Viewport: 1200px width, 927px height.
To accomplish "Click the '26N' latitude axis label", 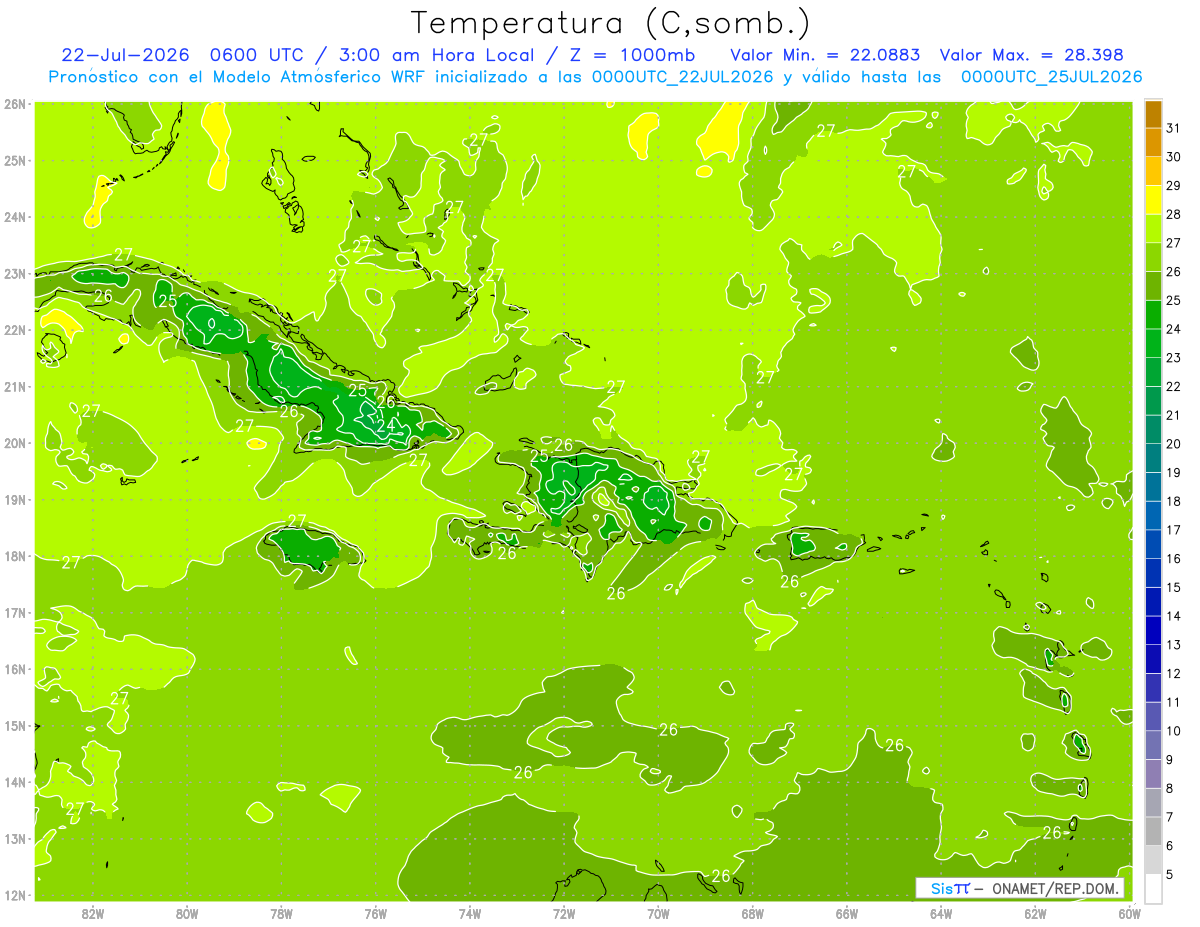I will 15,104.
